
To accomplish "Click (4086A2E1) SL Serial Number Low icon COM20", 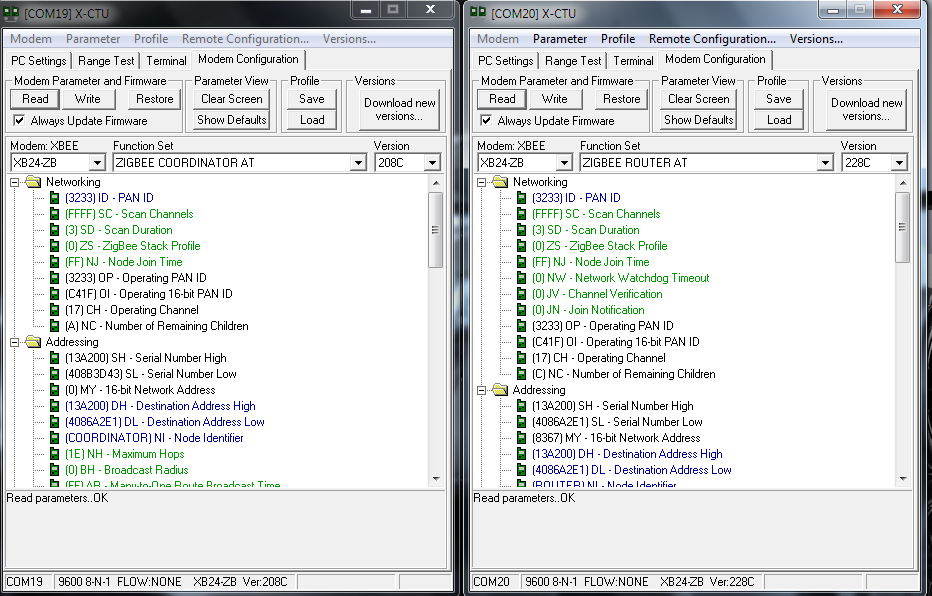I will tap(521, 422).
